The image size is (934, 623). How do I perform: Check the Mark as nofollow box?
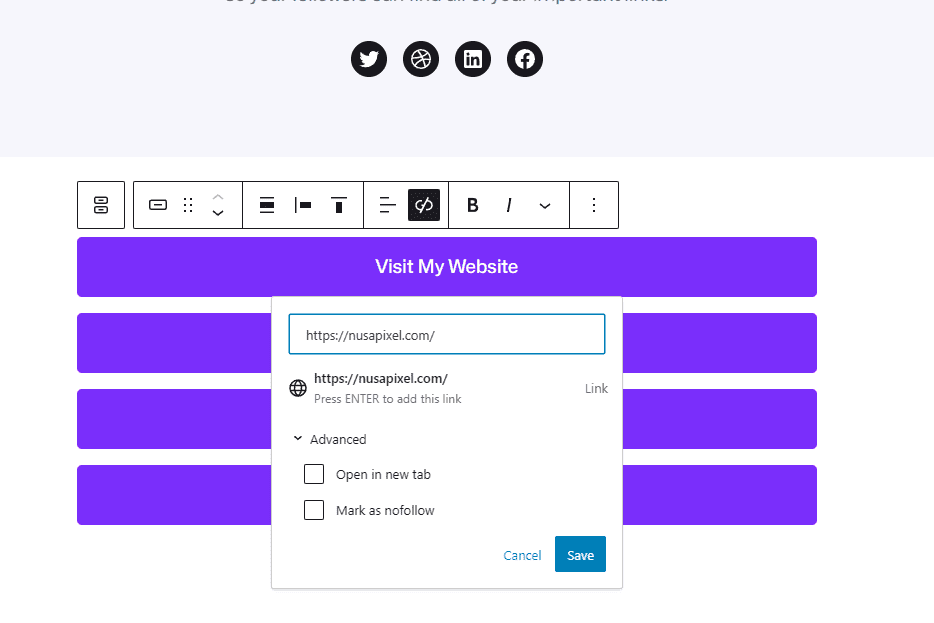[314, 510]
